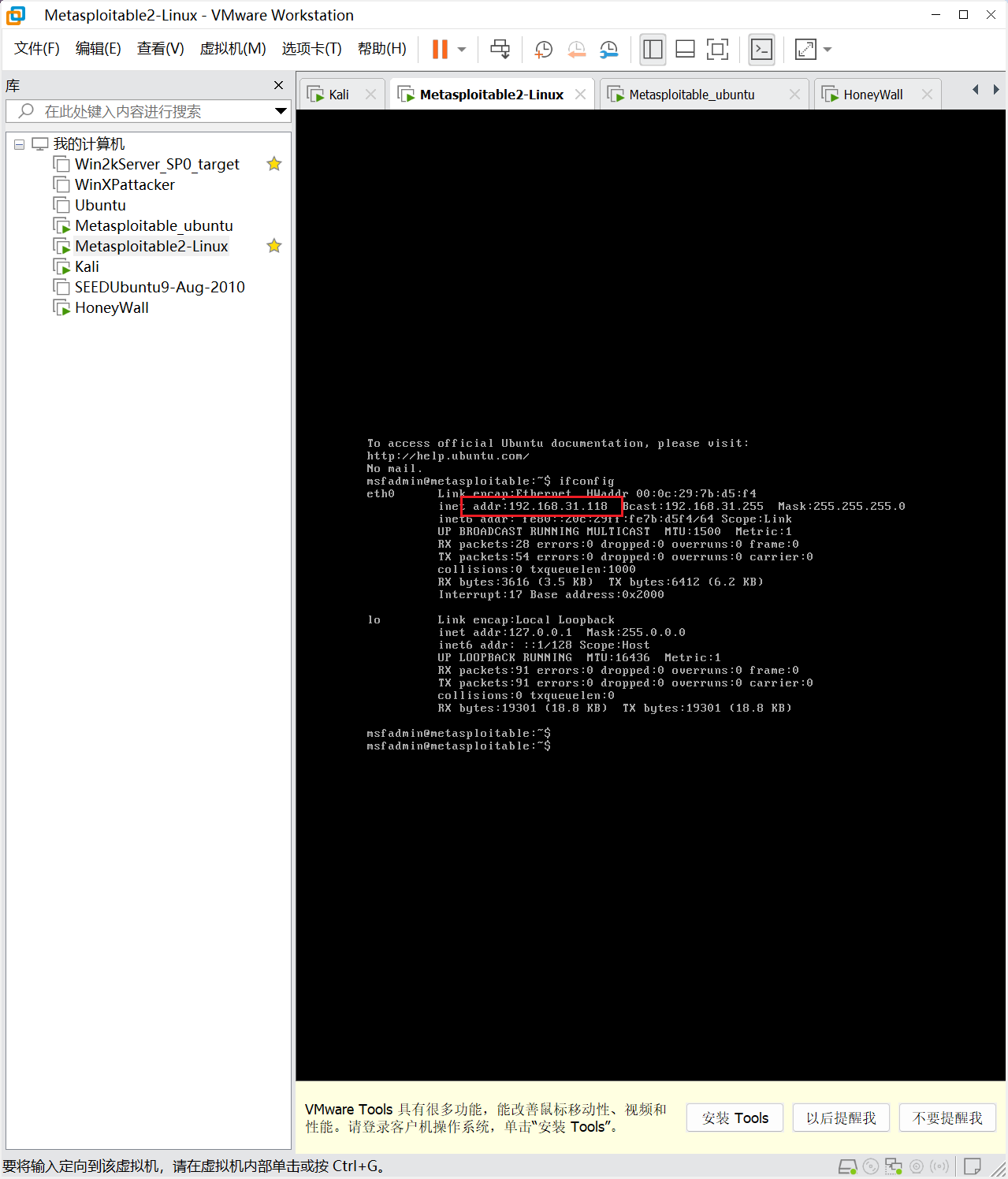The width and height of the screenshot is (1008, 1179).
Task: Open the 选项卡(T) menu
Action: (x=312, y=49)
